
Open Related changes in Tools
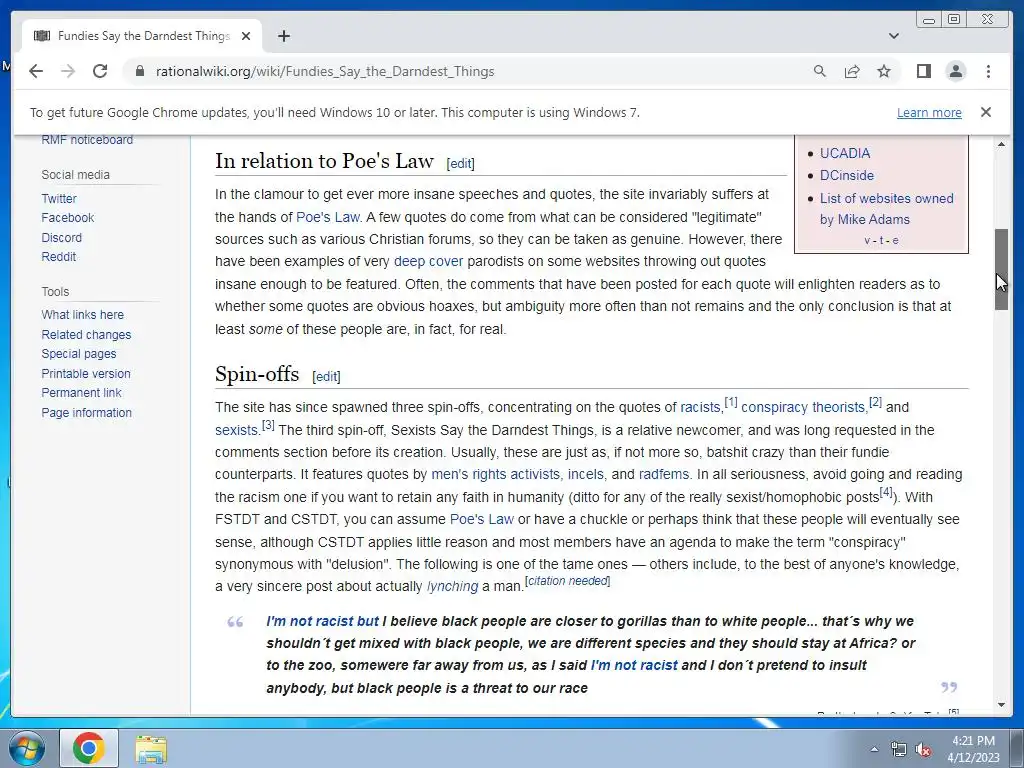coord(86,334)
